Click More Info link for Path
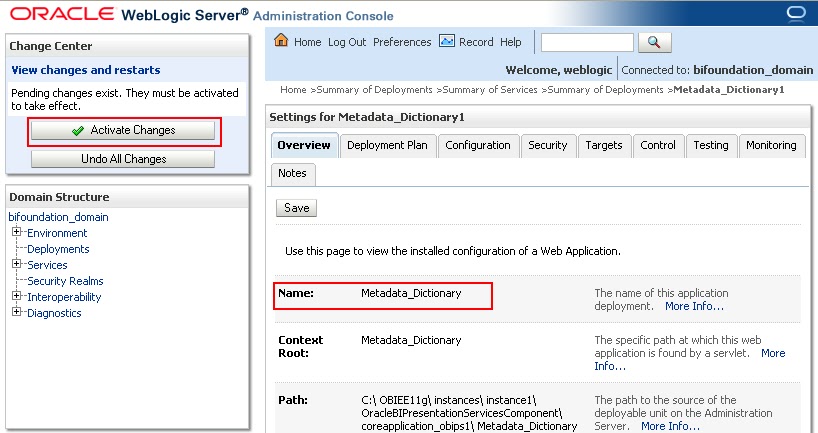Viewport: 818px width, 433px height. click(670, 426)
